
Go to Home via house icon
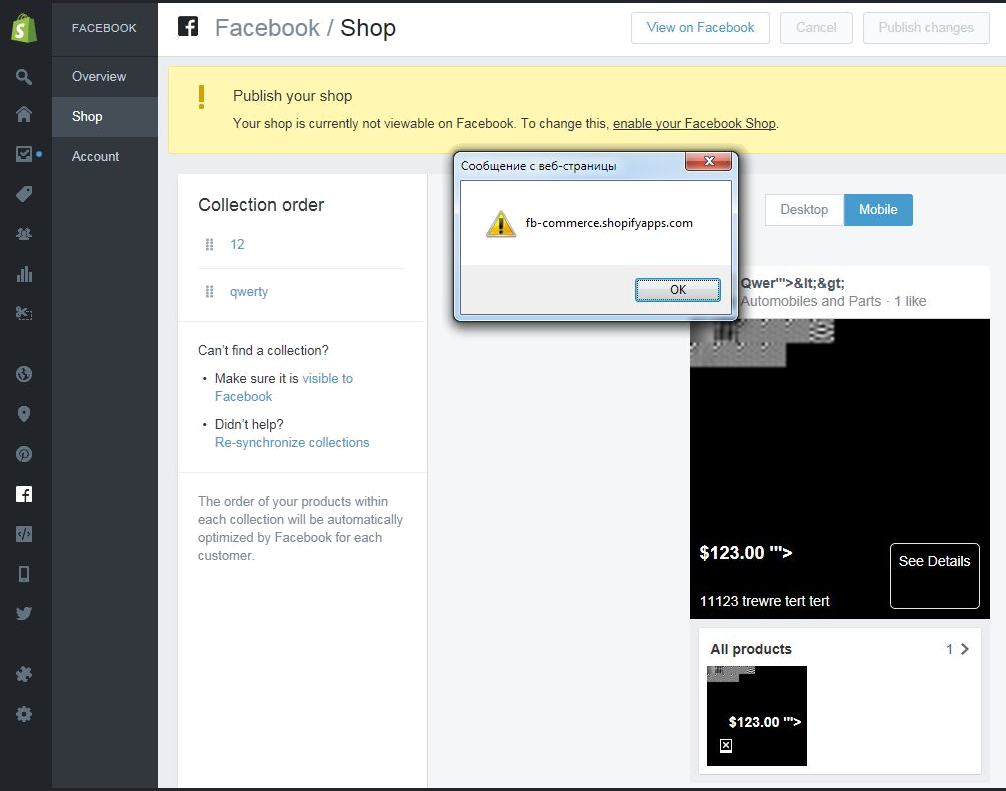24,114
